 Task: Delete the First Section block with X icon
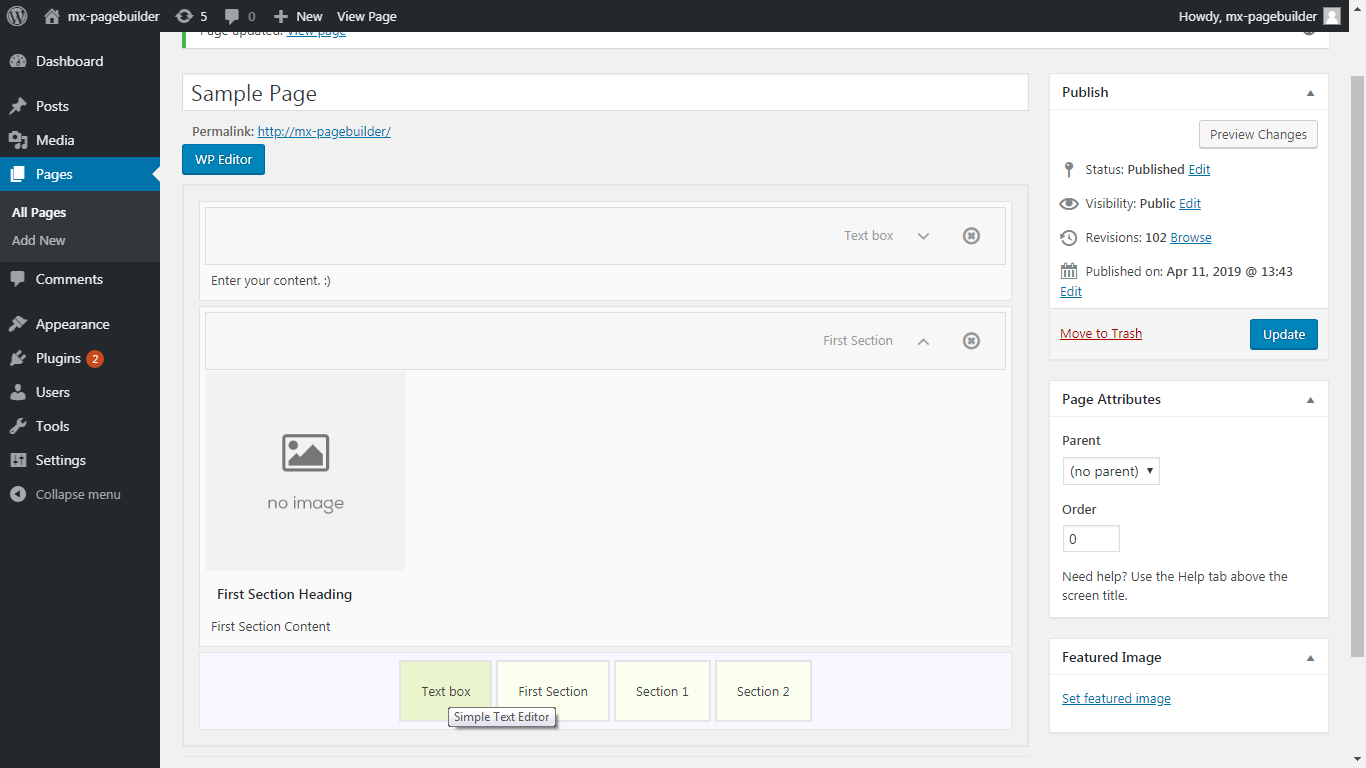pyautogui.click(x=971, y=341)
